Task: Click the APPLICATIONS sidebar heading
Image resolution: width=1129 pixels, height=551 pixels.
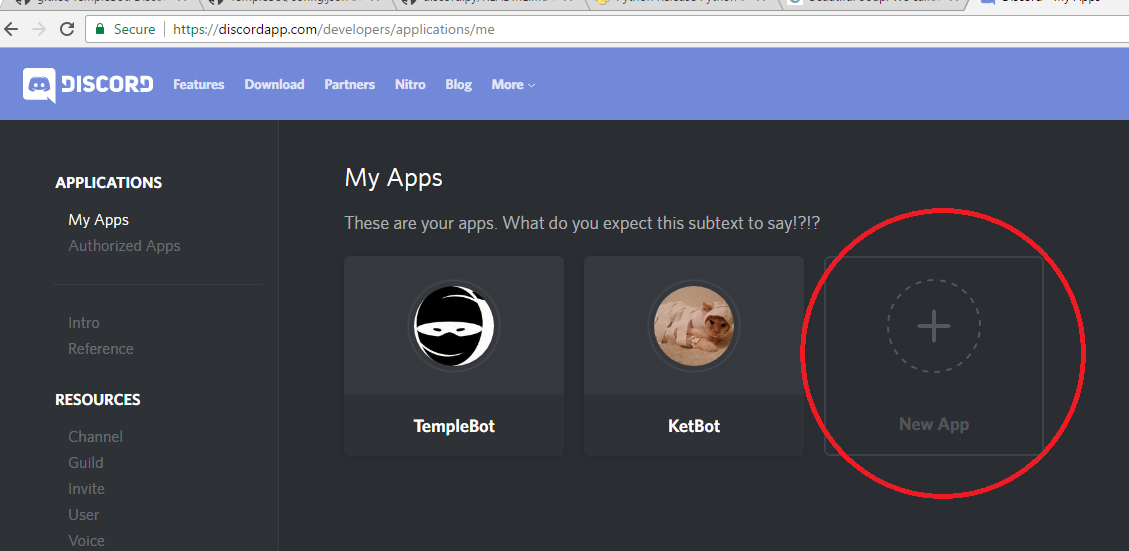Action: [x=109, y=183]
